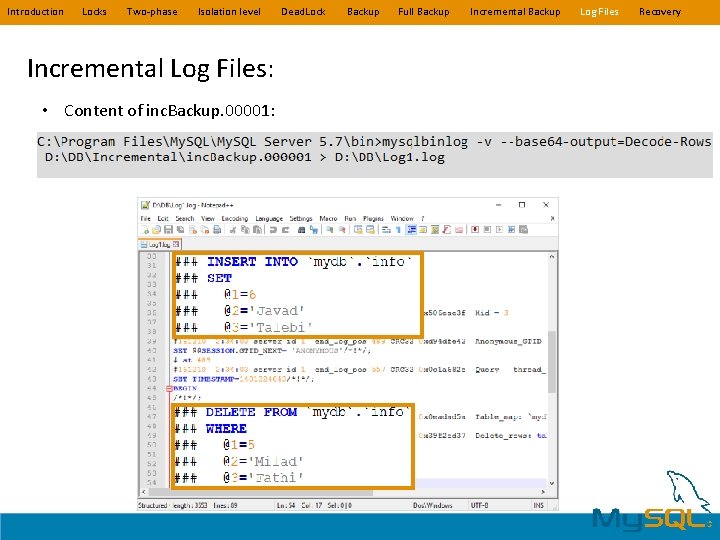Click the Cut scissors icon

tap(233, 230)
